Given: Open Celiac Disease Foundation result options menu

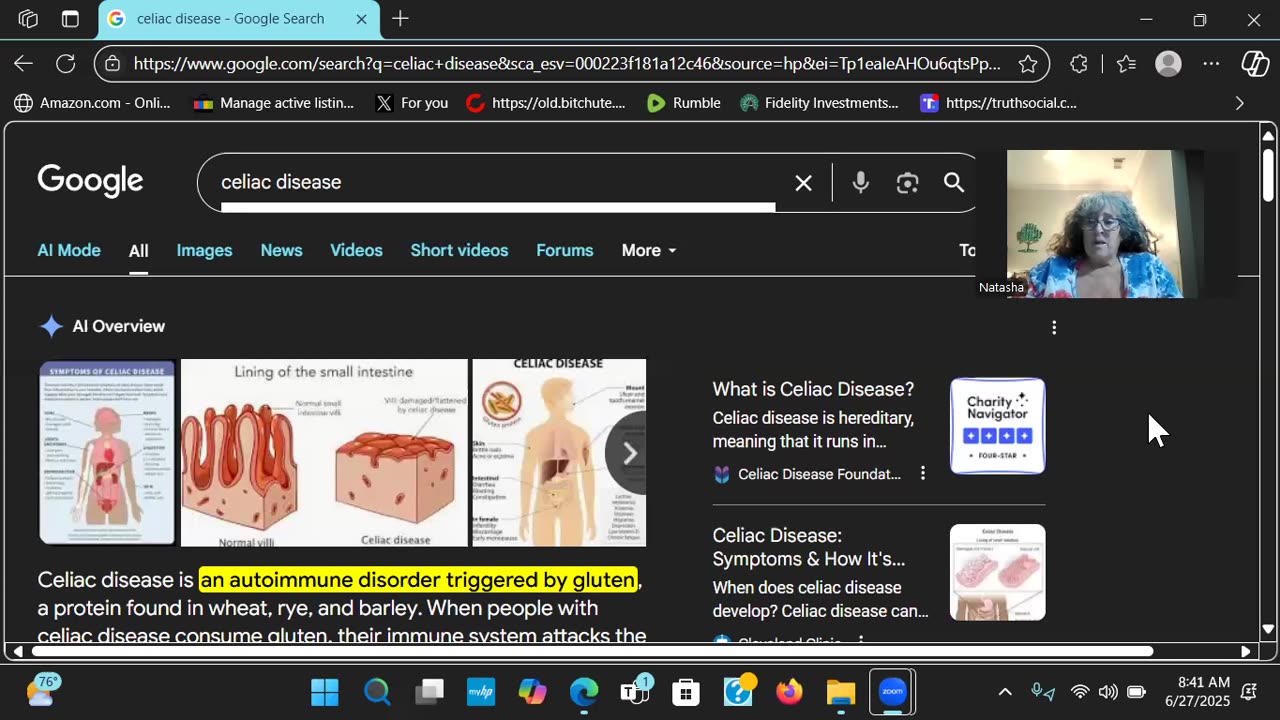Looking at the screenshot, I should tap(923, 474).
